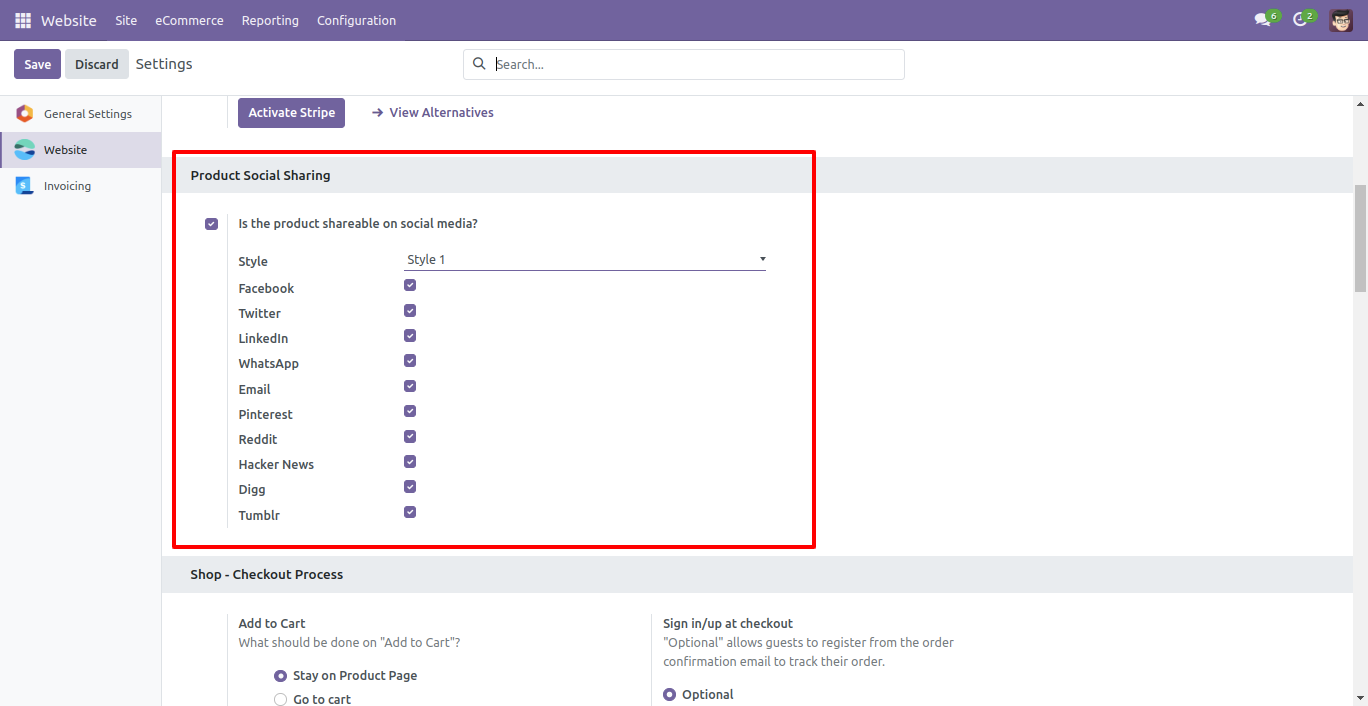Toggle product shareable on social media checkbox
The height and width of the screenshot is (706, 1368).
pyautogui.click(x=211, y=224)
